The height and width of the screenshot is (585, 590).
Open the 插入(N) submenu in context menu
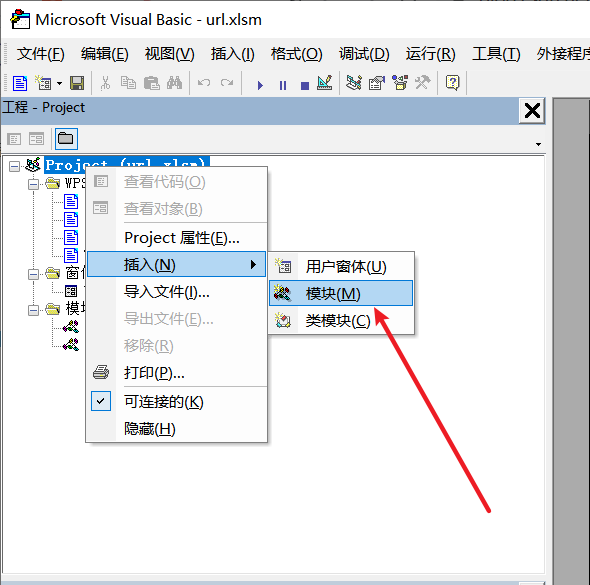point(176,264)
